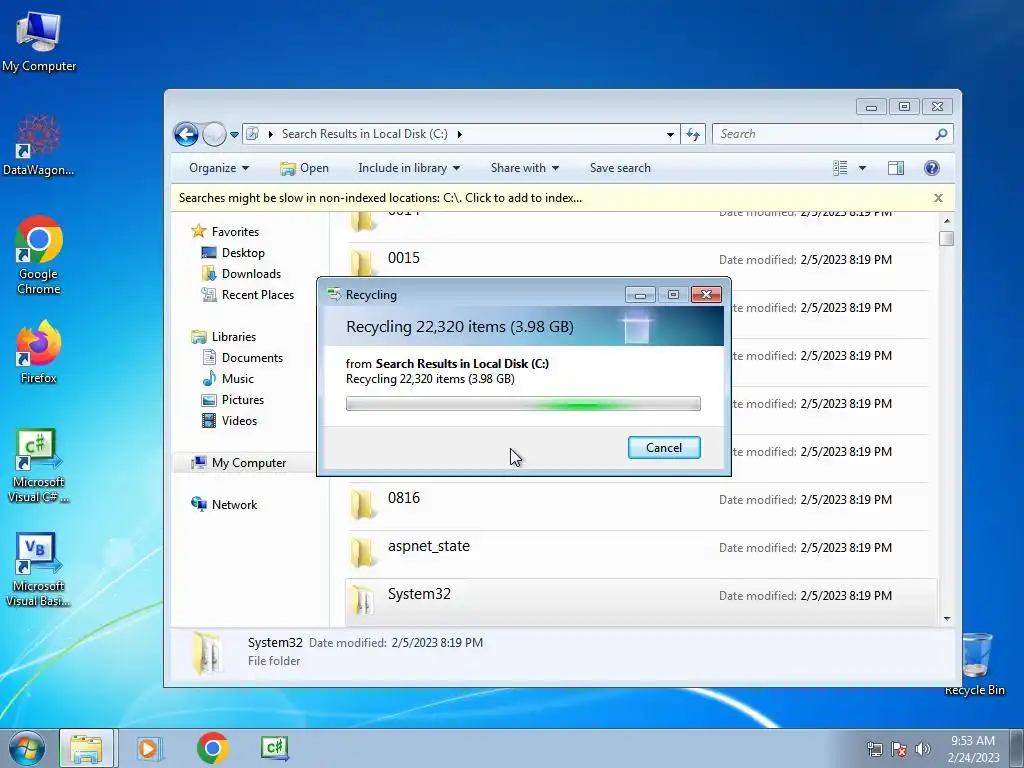This screenshot has height=768, width=1024.
Task: Click arrow after Search Results breadcrumb
Action: (460, 134)
